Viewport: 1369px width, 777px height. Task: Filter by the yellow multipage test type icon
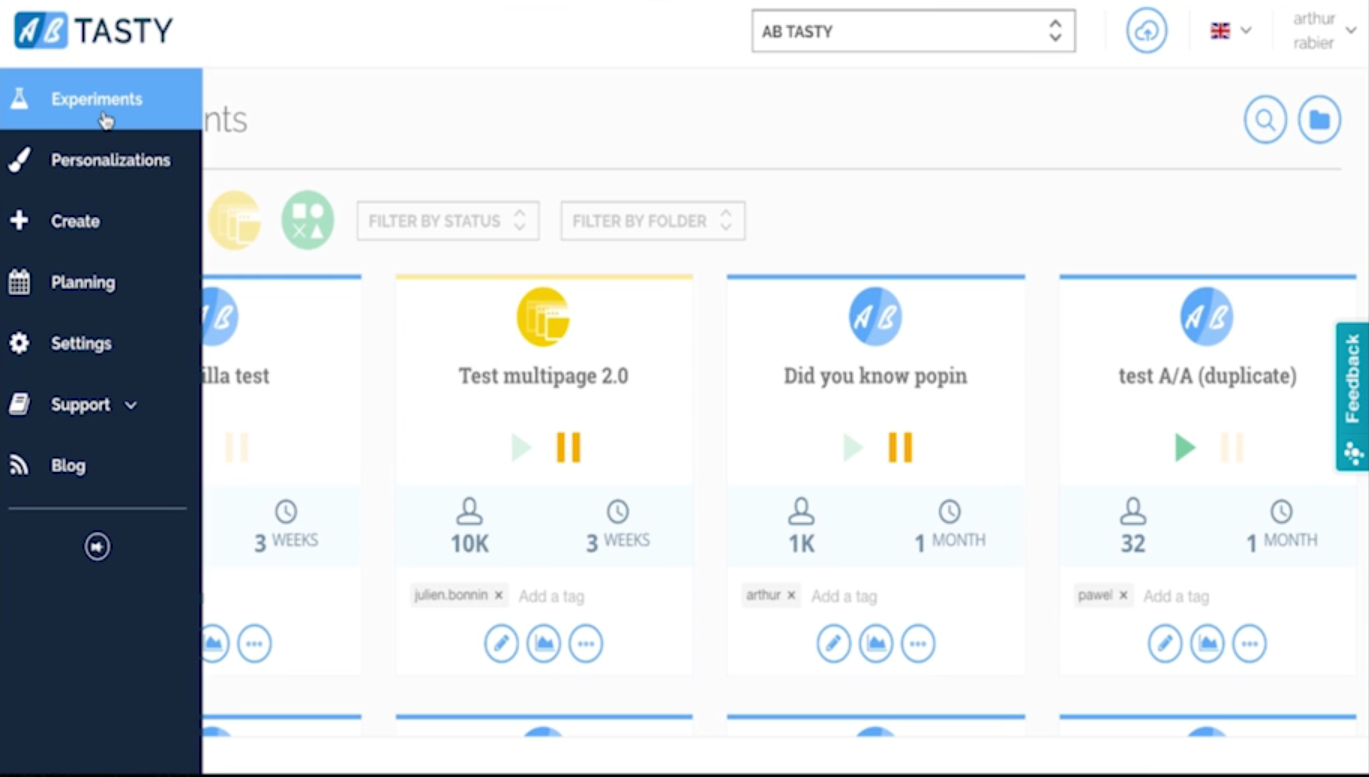pos(235,220)
